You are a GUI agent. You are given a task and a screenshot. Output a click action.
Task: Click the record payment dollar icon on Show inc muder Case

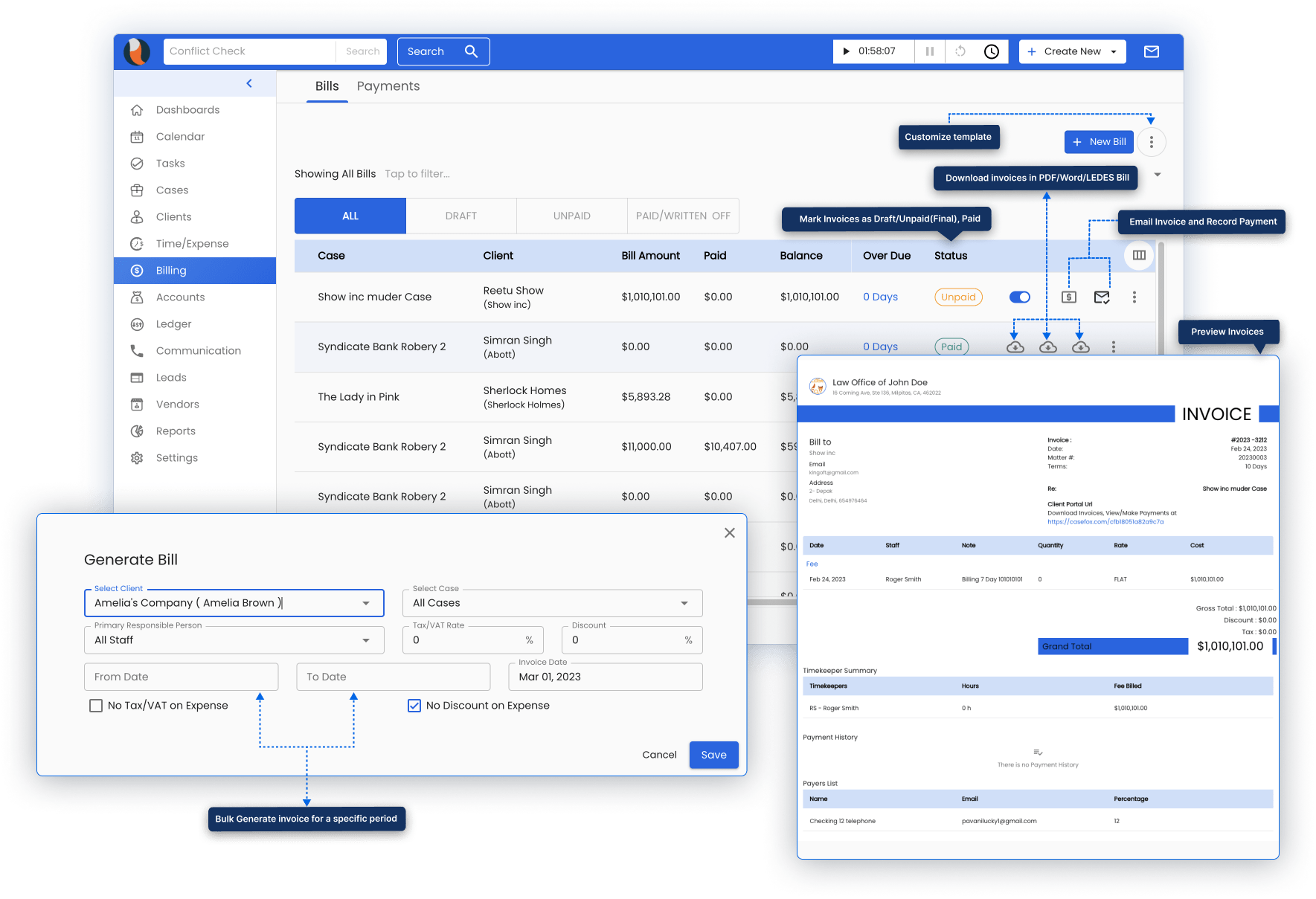pos(1069,297)
